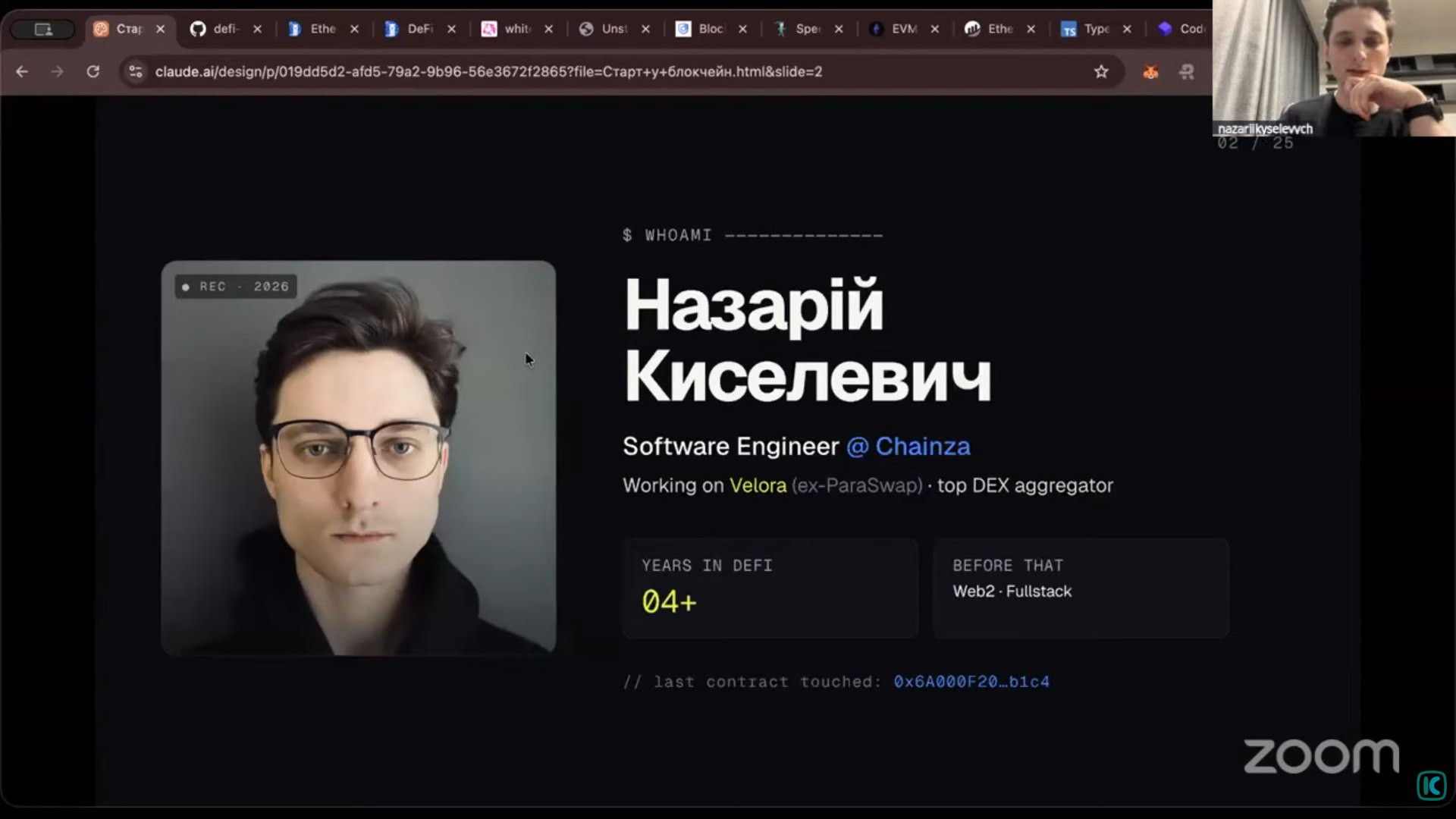Follow the @ Chainza link
This screenshot has height=819, width=1456.
pos(908,446)
